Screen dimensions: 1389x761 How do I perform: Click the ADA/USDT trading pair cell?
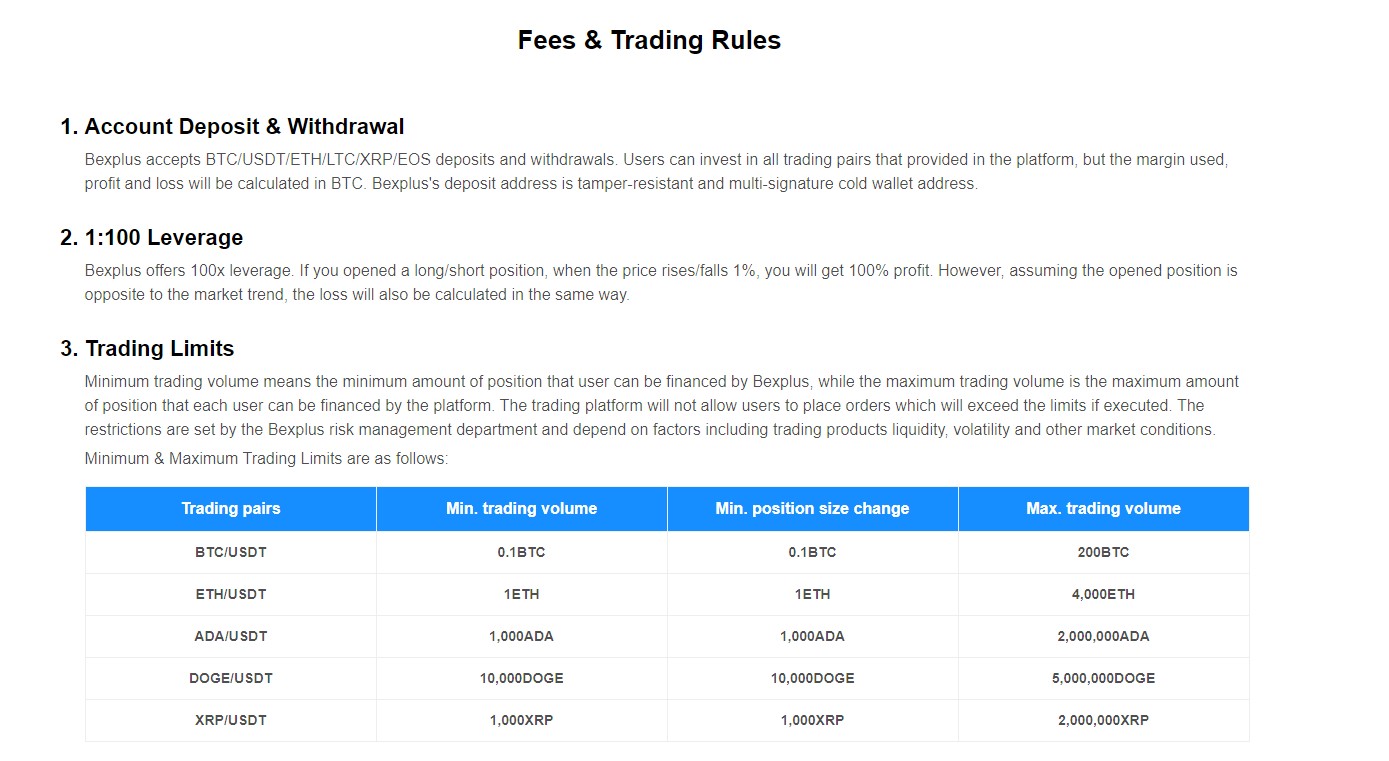pyautogui.click(x=231, y=636)
